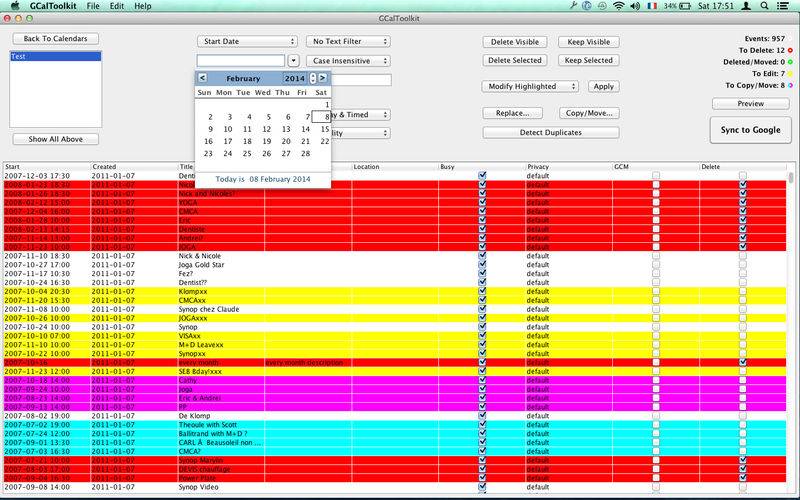Click the date picker arrow button
This screenshot has width=800, height=500.
pos(294,61)
